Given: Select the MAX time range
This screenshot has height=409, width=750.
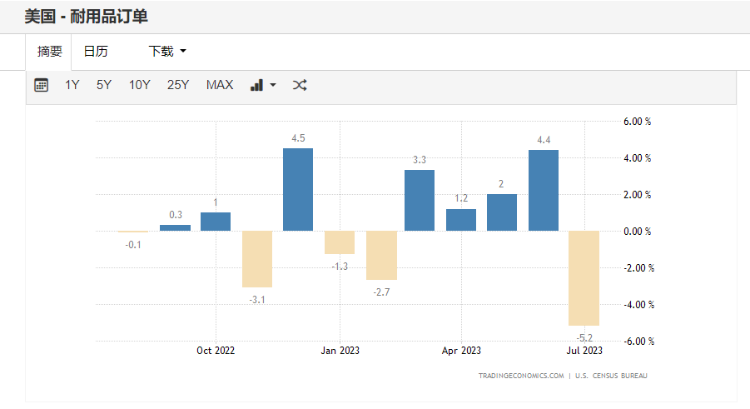Looking at the screenshot, I should [x=220, y=85].
